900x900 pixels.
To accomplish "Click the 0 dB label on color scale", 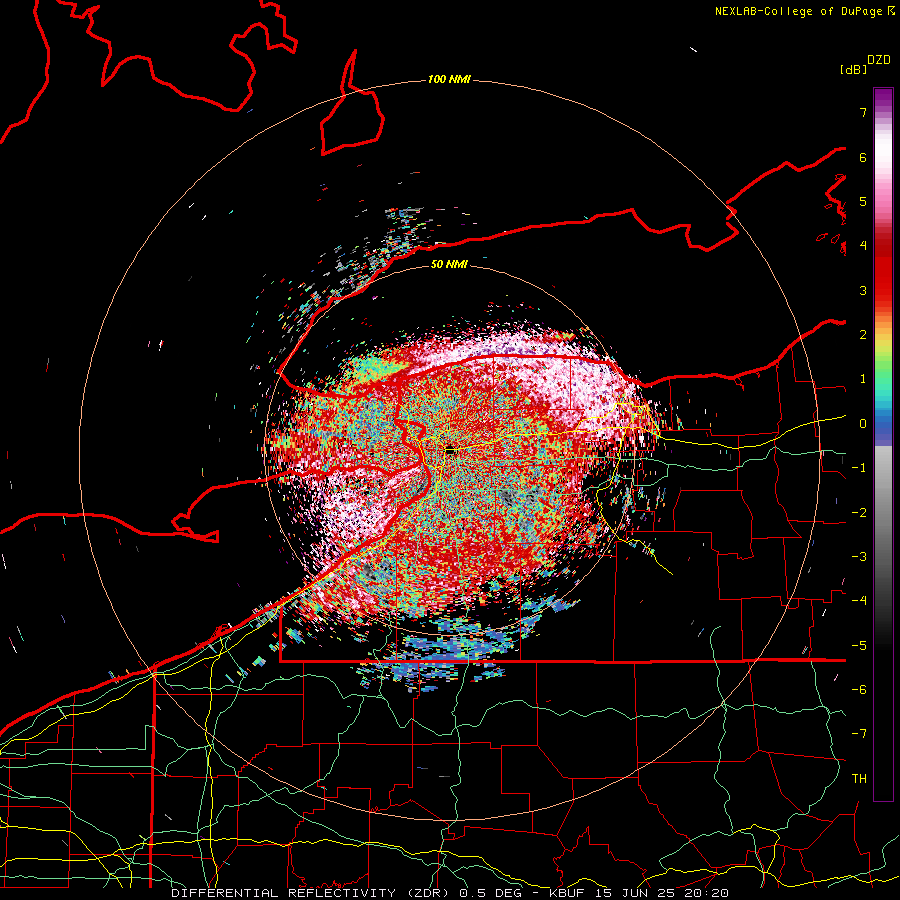I will 863,424.
